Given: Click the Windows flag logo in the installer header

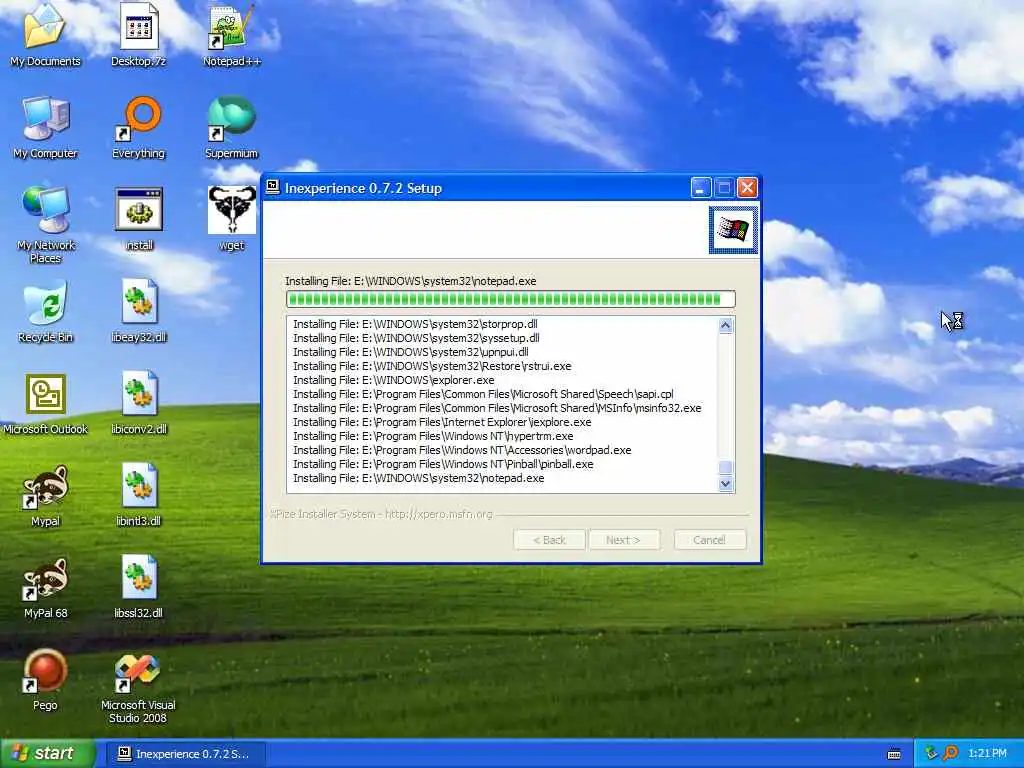Looking at the screenshot, I should pos(733,230).
